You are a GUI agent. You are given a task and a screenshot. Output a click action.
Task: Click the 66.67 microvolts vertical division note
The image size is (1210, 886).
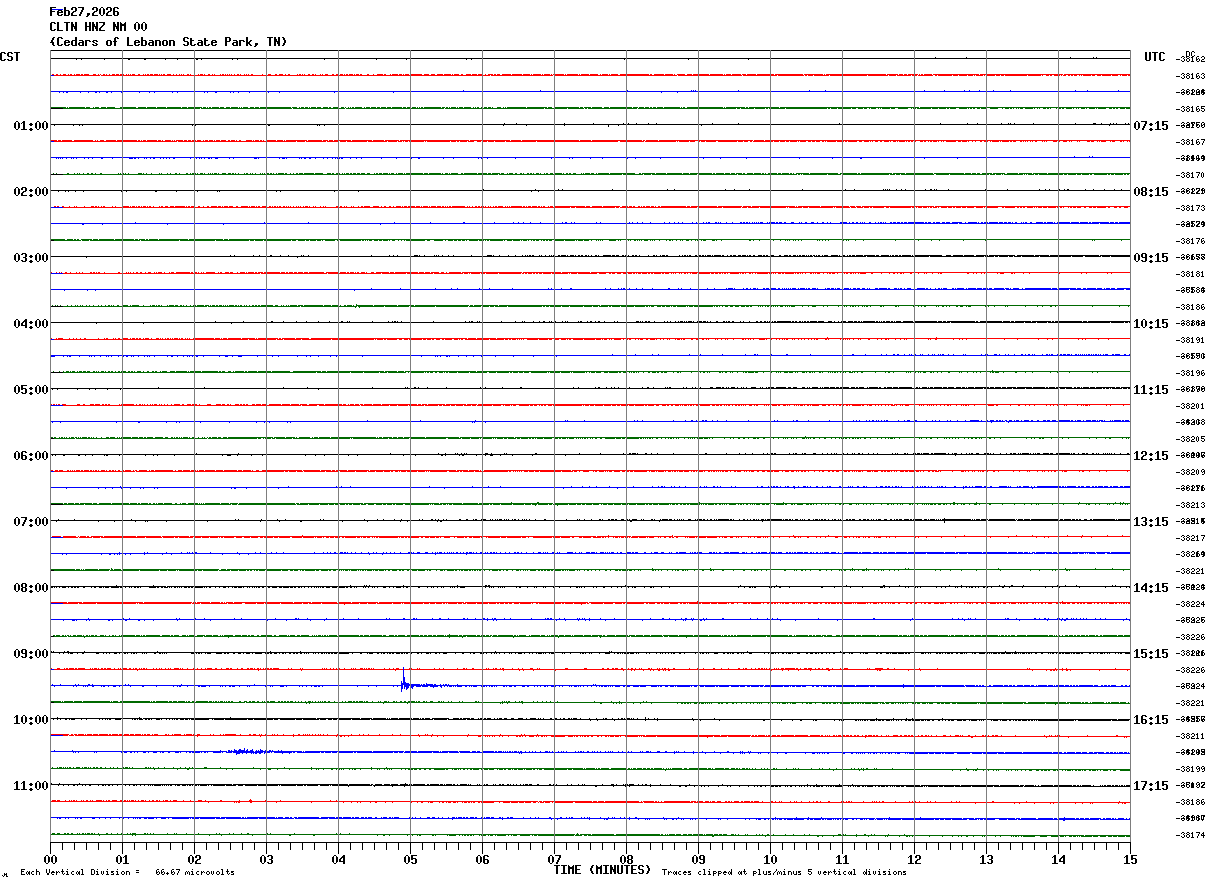pyautogui.click(x=127, y=873)
